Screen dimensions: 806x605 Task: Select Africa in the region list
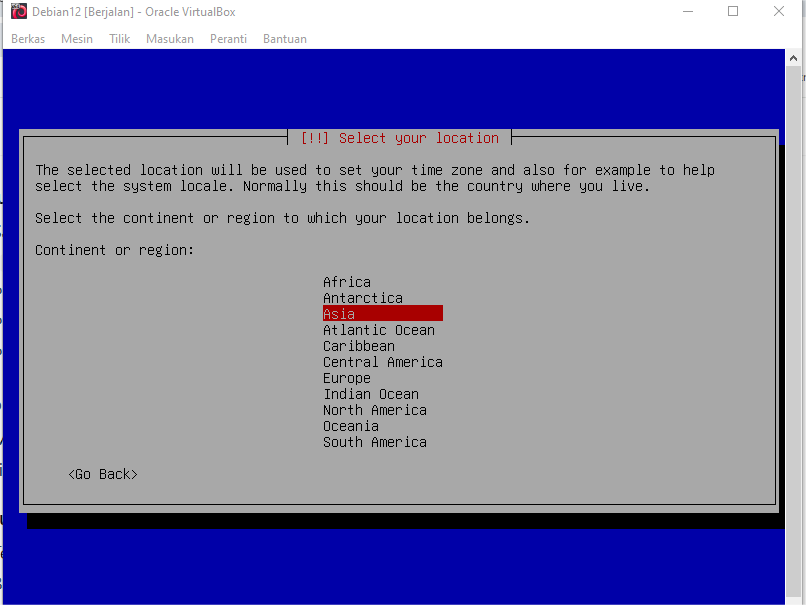(347, 282)
